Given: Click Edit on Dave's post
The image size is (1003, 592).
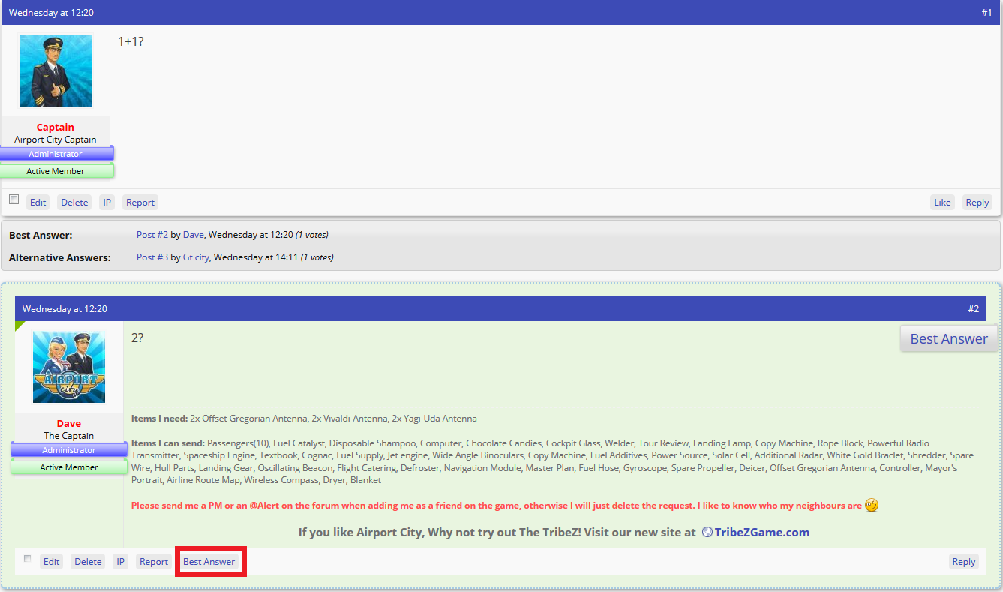Looking at the screenshot, I should tap(51, 562).
